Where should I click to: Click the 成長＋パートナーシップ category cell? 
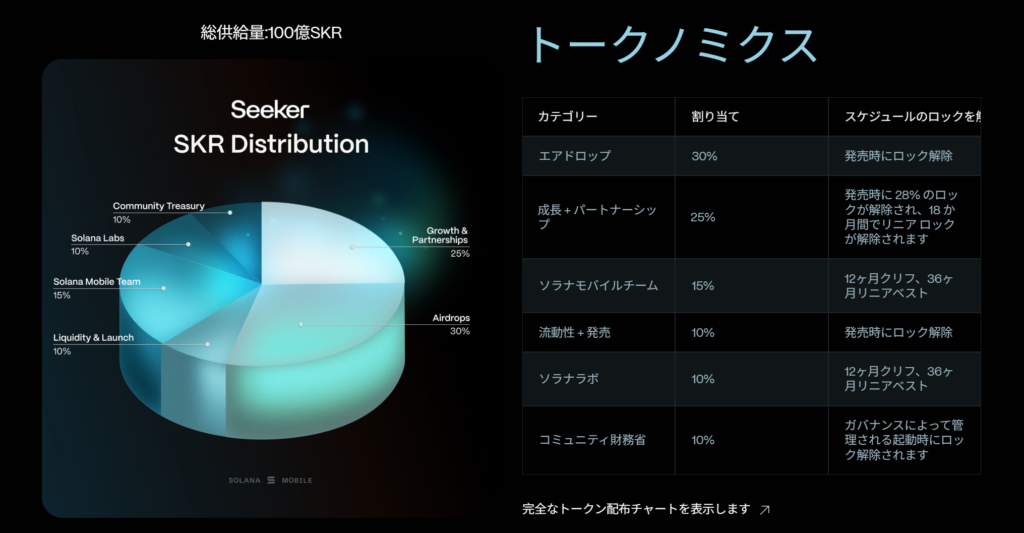point(596,217)
